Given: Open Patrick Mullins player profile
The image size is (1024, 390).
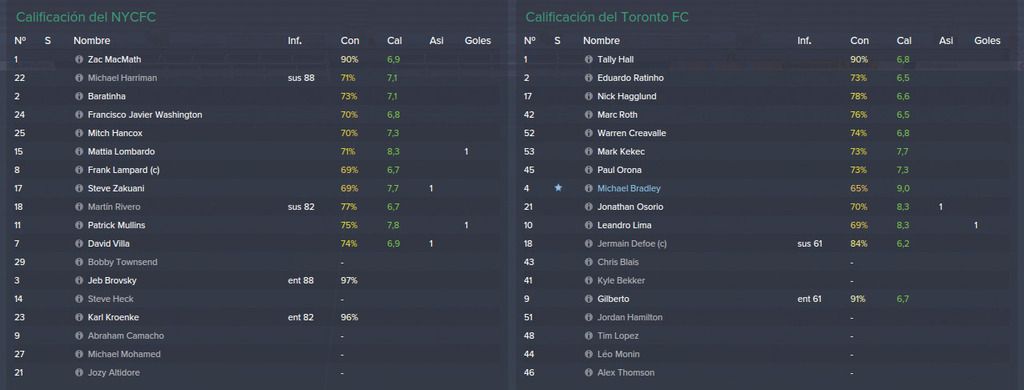Looking at the screenshot, I should pos(116,225).
